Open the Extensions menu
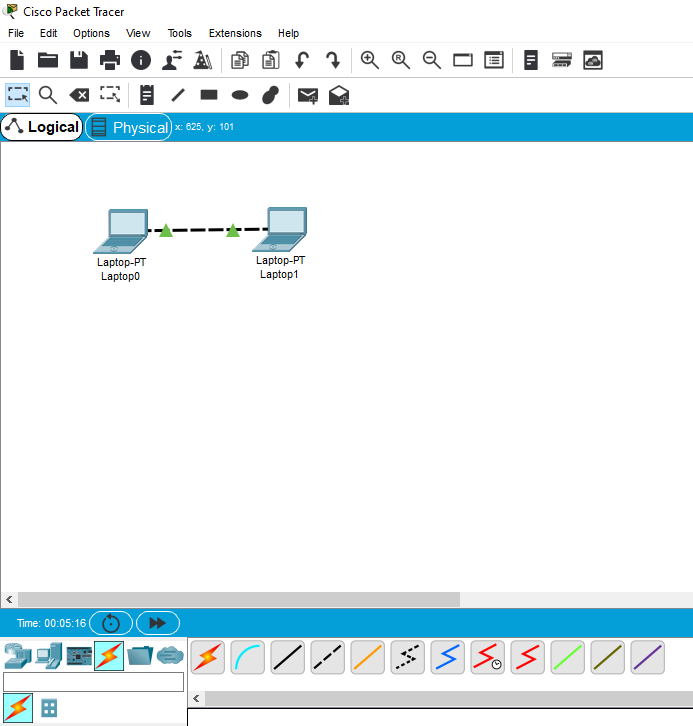Image resolution: width=693 pixels, height=726 pixels. coord(235,33)
